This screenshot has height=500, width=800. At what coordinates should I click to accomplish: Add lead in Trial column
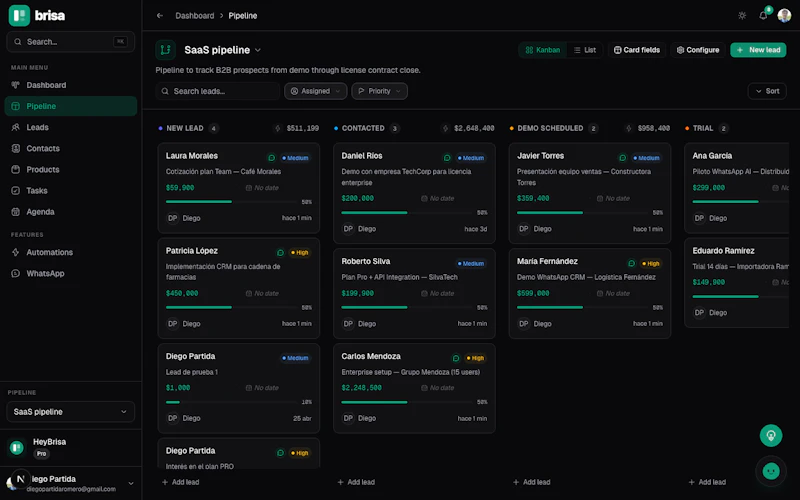click(x=707, y=482)
